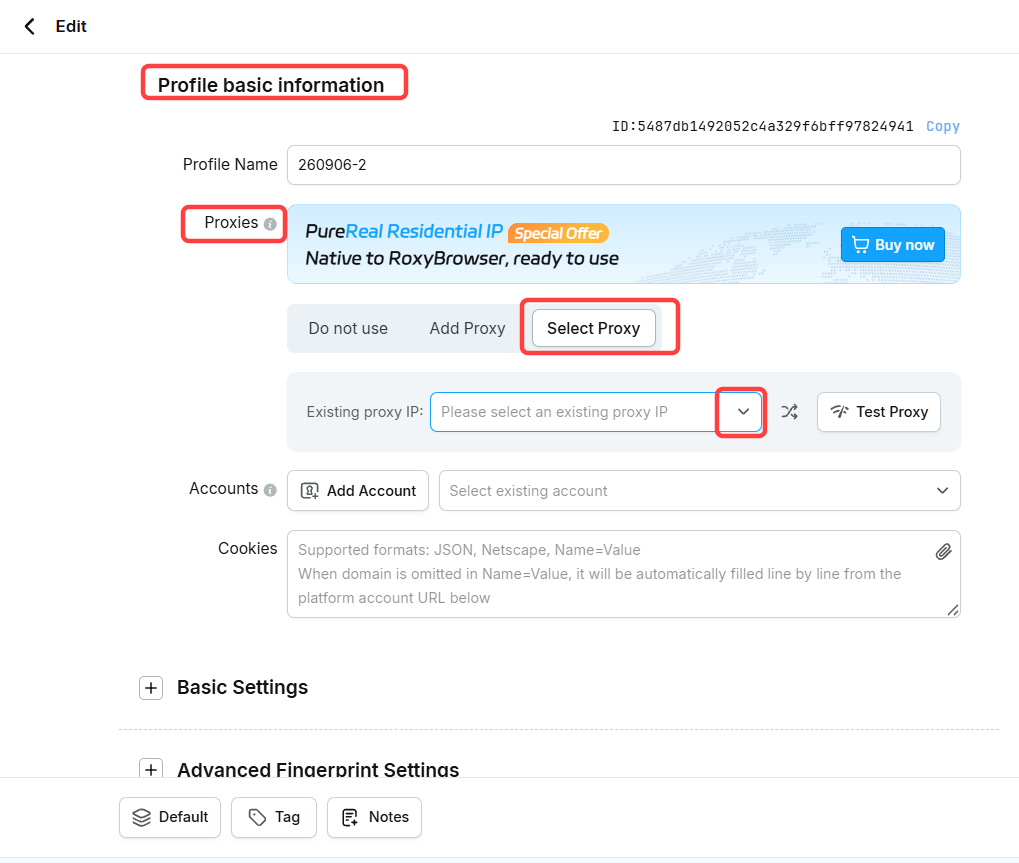Viewport: 1019px width, 863px height.
Task: Click the Cookies textarea resize handle
Action: click(x=953, y=610)
